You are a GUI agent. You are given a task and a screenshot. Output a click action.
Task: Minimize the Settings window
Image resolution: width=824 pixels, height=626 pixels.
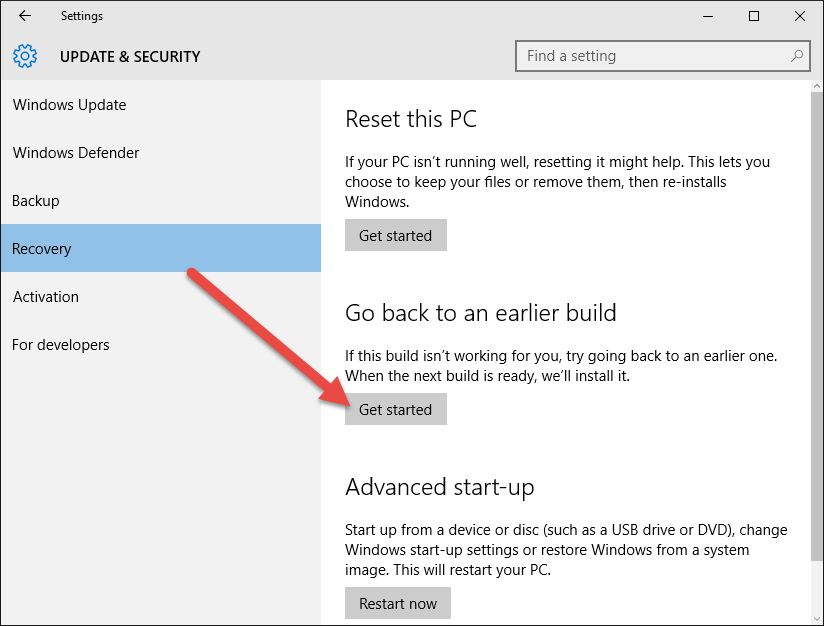pyautogui.click(x=708, y=16)
